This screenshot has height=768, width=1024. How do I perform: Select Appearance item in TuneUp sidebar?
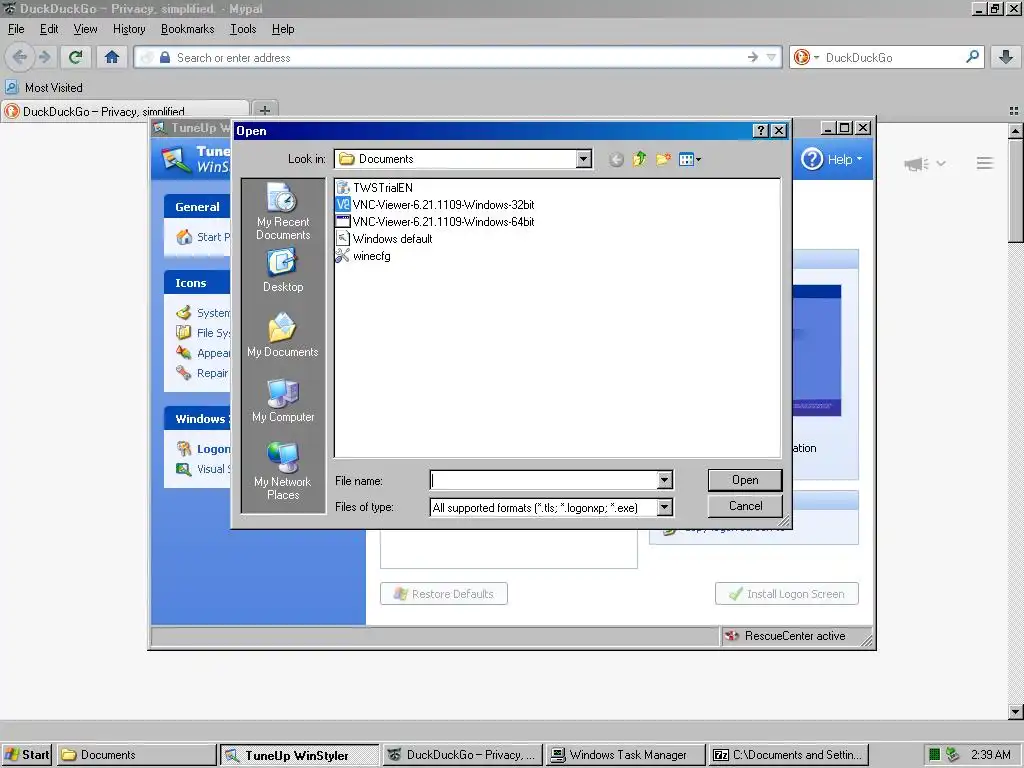(203, 353)
